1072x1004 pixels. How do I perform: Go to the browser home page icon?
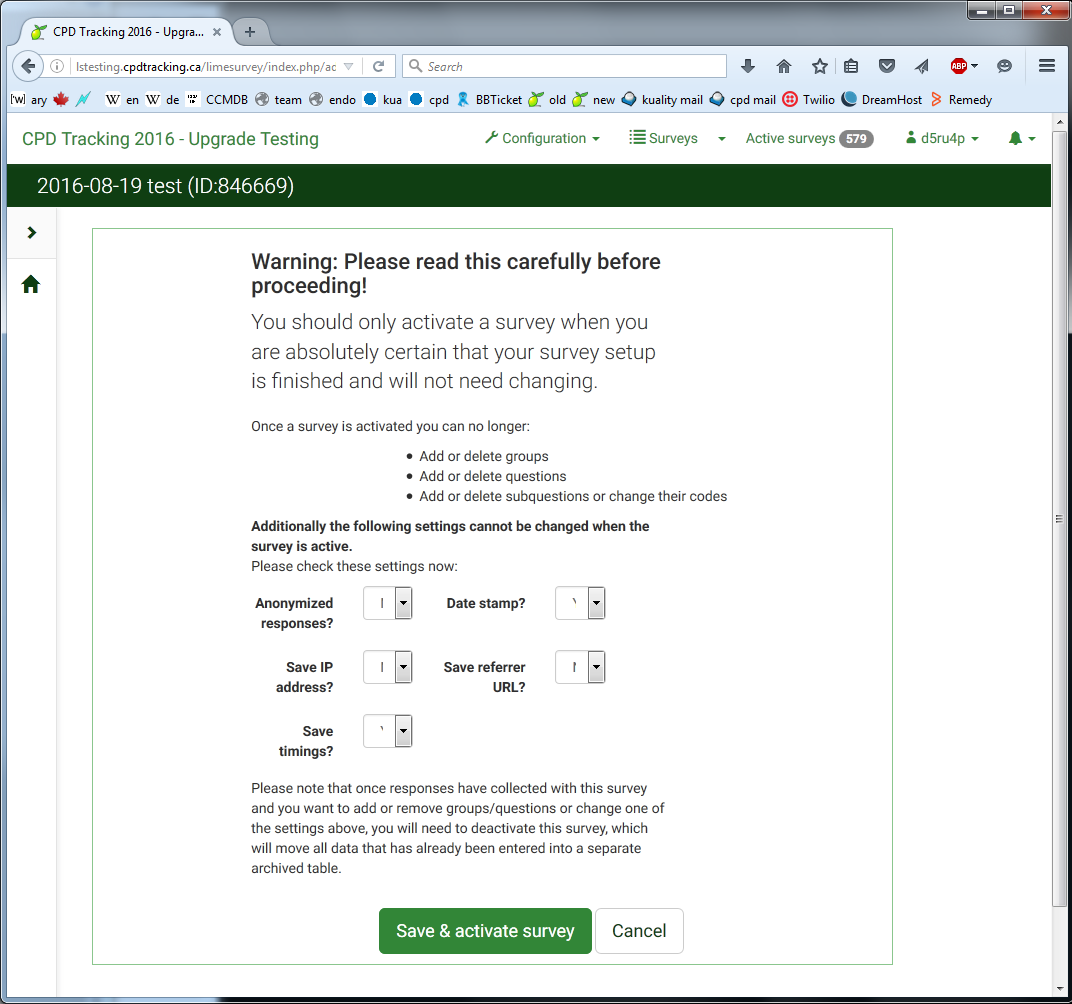tap(783, 66)
